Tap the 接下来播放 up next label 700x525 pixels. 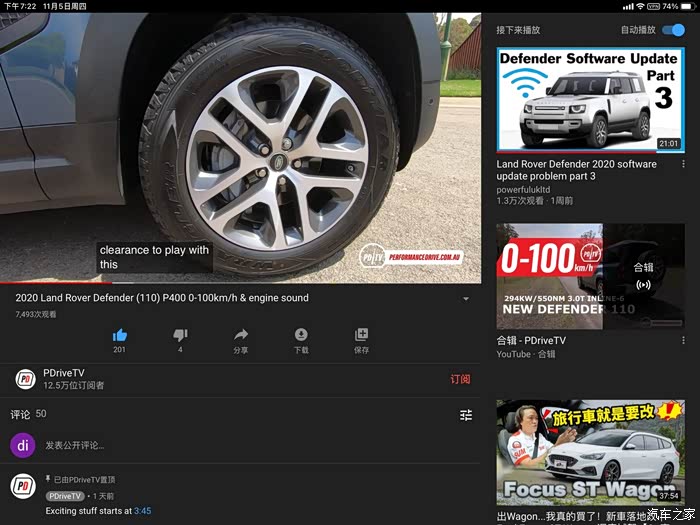tap(518, 30)
